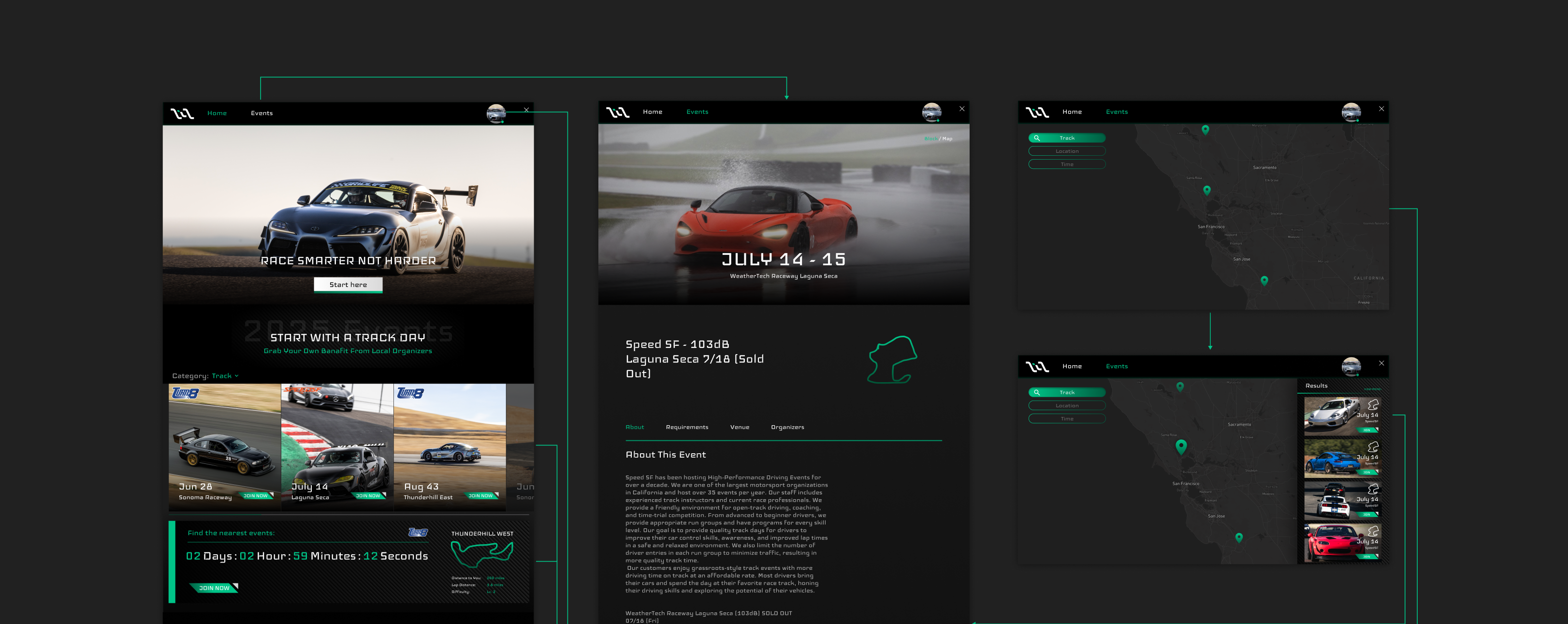Open the red Miata result thumbnail

[1342, 542]
